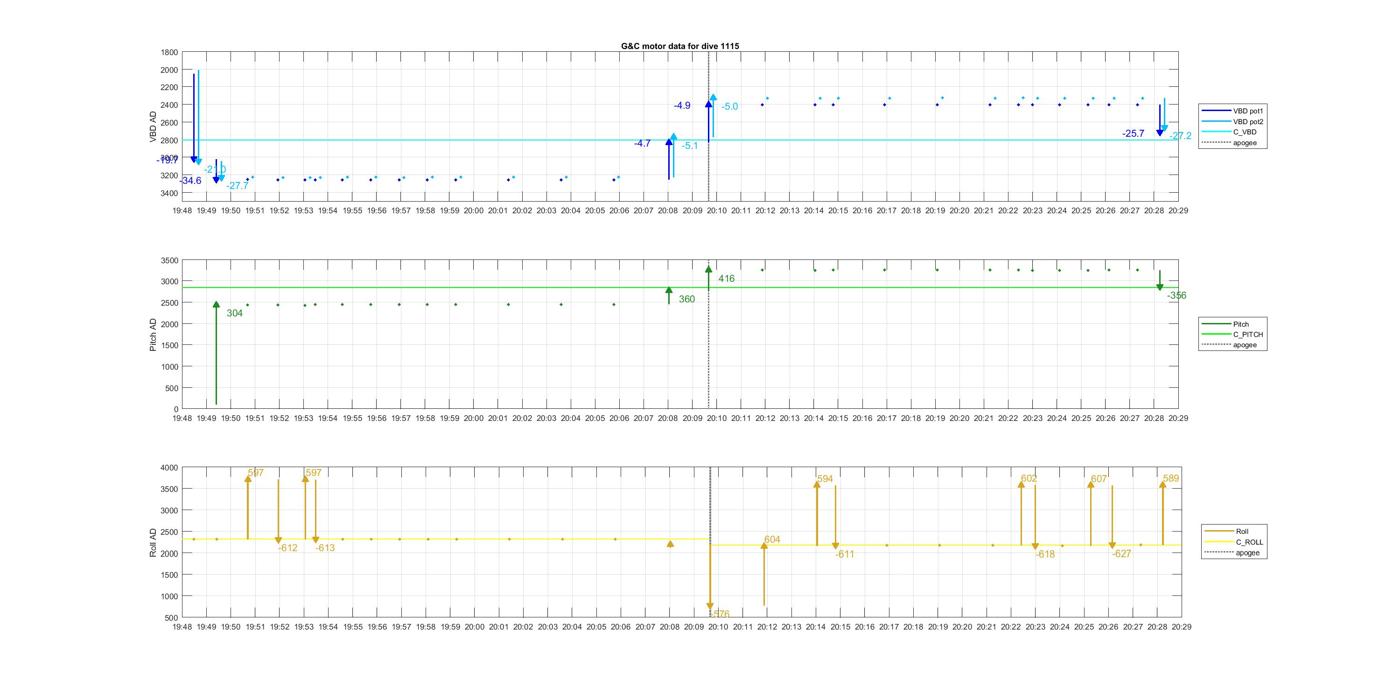Click the 'Pitch AD' y-axis label
Image resolution: width=1400 pixels, height=693 pixels.
tap(153, 334)
